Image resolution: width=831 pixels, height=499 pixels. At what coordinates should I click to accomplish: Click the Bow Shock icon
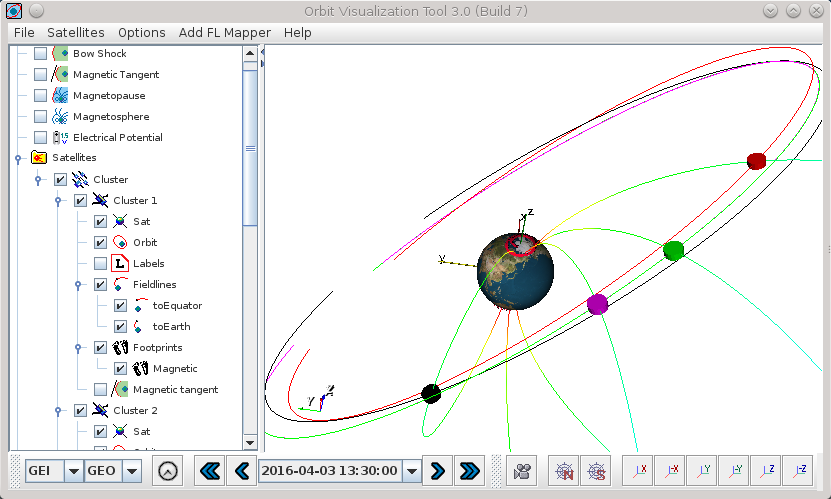(60, 54)
